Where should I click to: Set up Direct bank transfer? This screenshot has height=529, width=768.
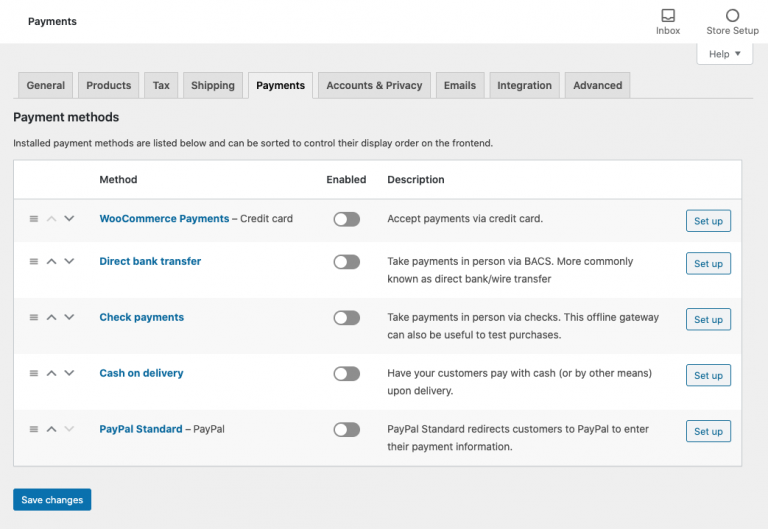pos(708,264)
